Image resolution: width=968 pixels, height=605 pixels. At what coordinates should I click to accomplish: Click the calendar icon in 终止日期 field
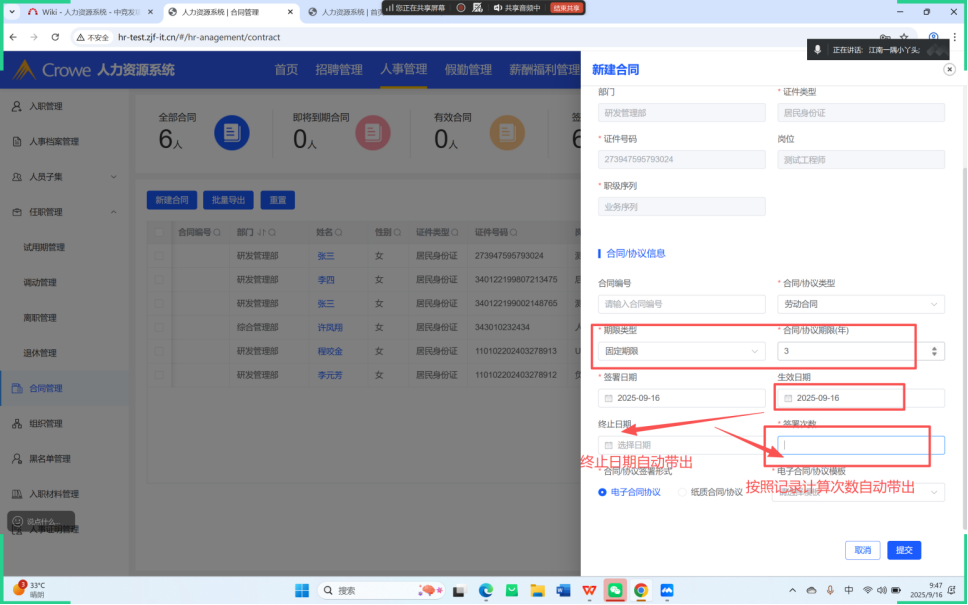coord(609,445)
